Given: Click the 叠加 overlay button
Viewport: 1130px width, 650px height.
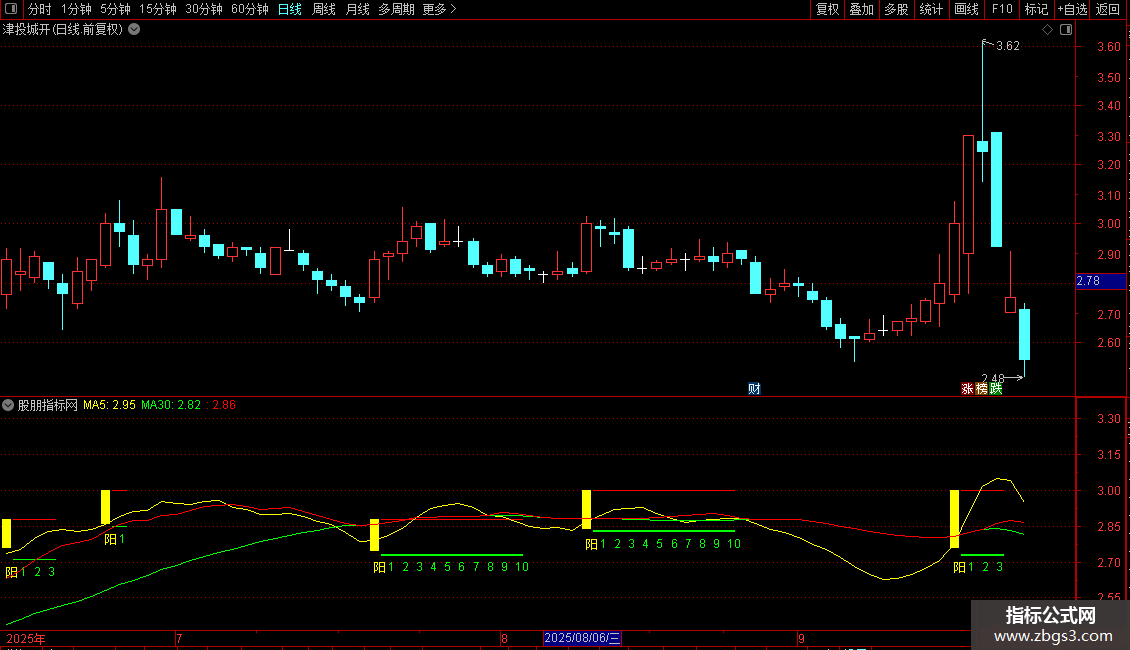Looking at the screenshot, I should pos(862,9).
